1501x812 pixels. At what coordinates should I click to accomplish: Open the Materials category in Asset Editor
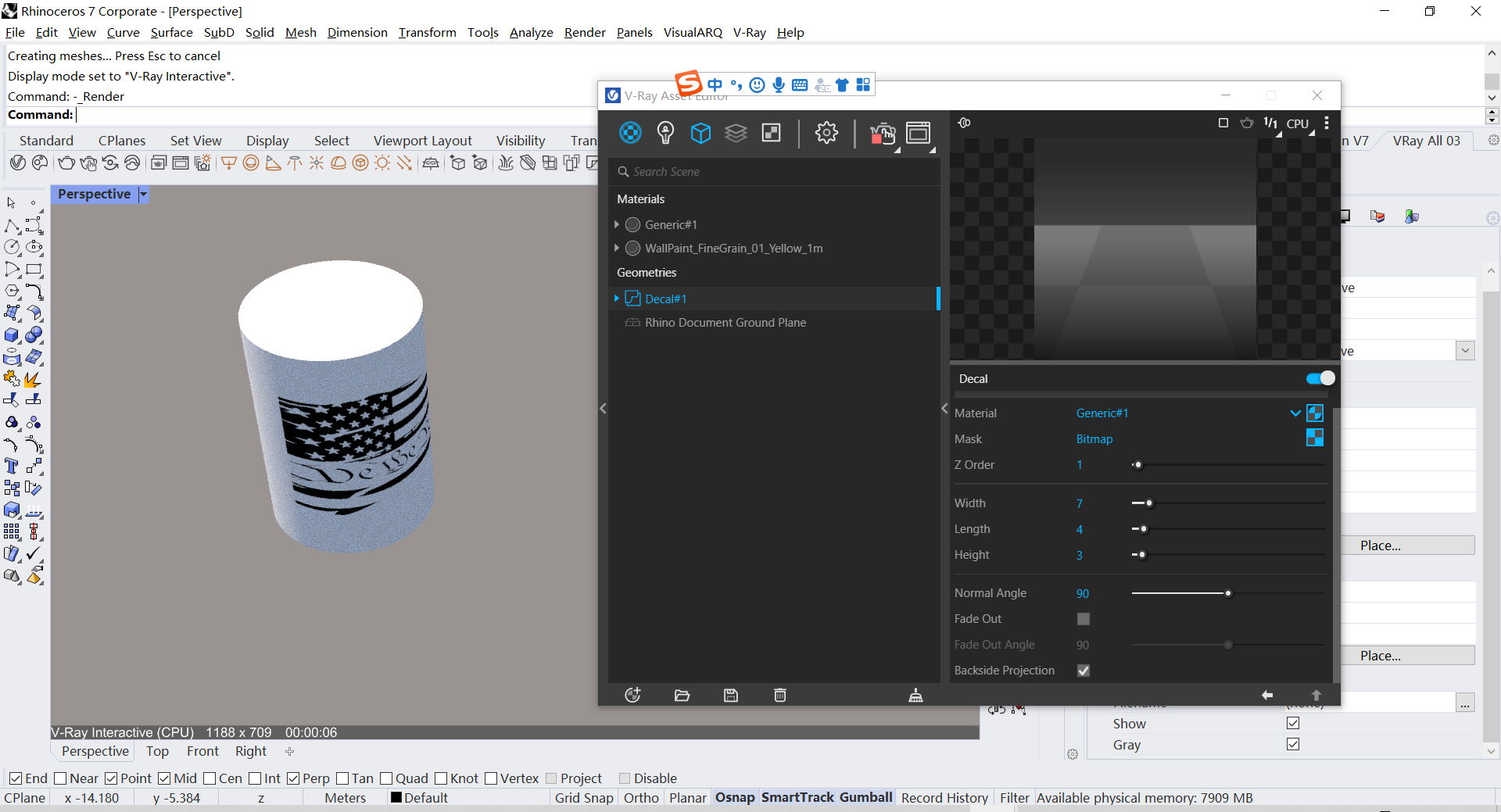(x=630, y=133)
